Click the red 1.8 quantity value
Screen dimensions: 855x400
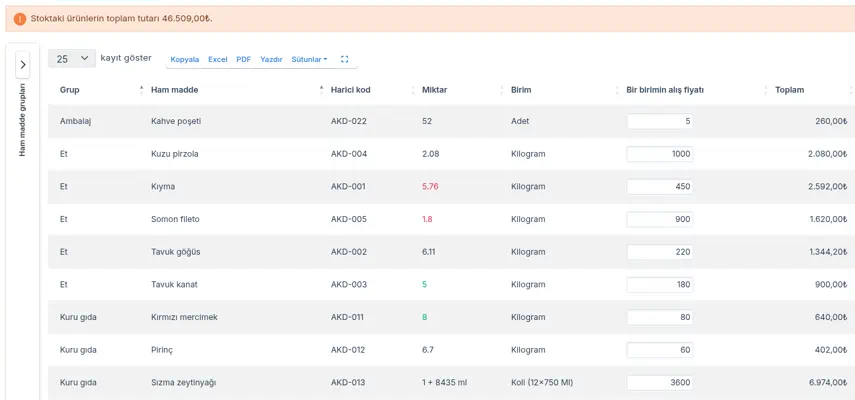(x=428, y=219)
